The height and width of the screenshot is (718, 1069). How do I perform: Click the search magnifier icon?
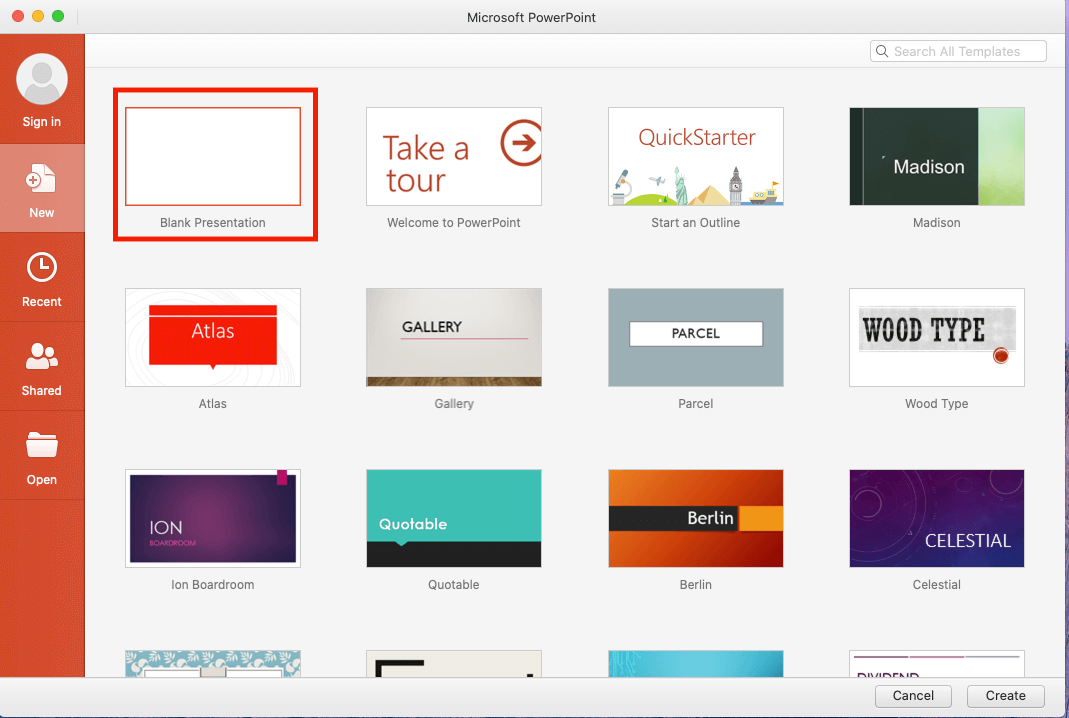882,51
